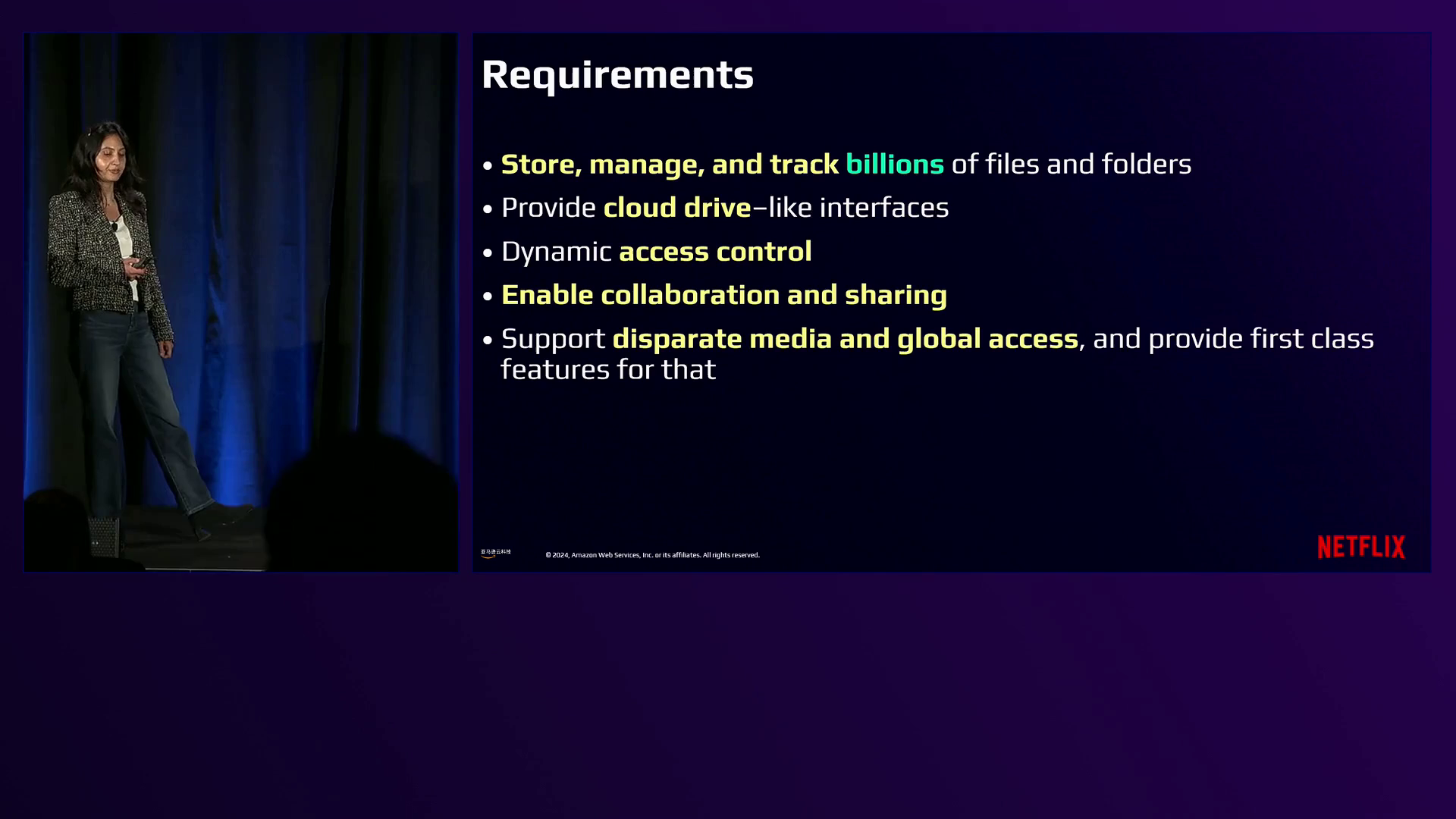Click the access control highlighted text
This screenshot has width=1456, height=819.
click(x=714, y=252)
